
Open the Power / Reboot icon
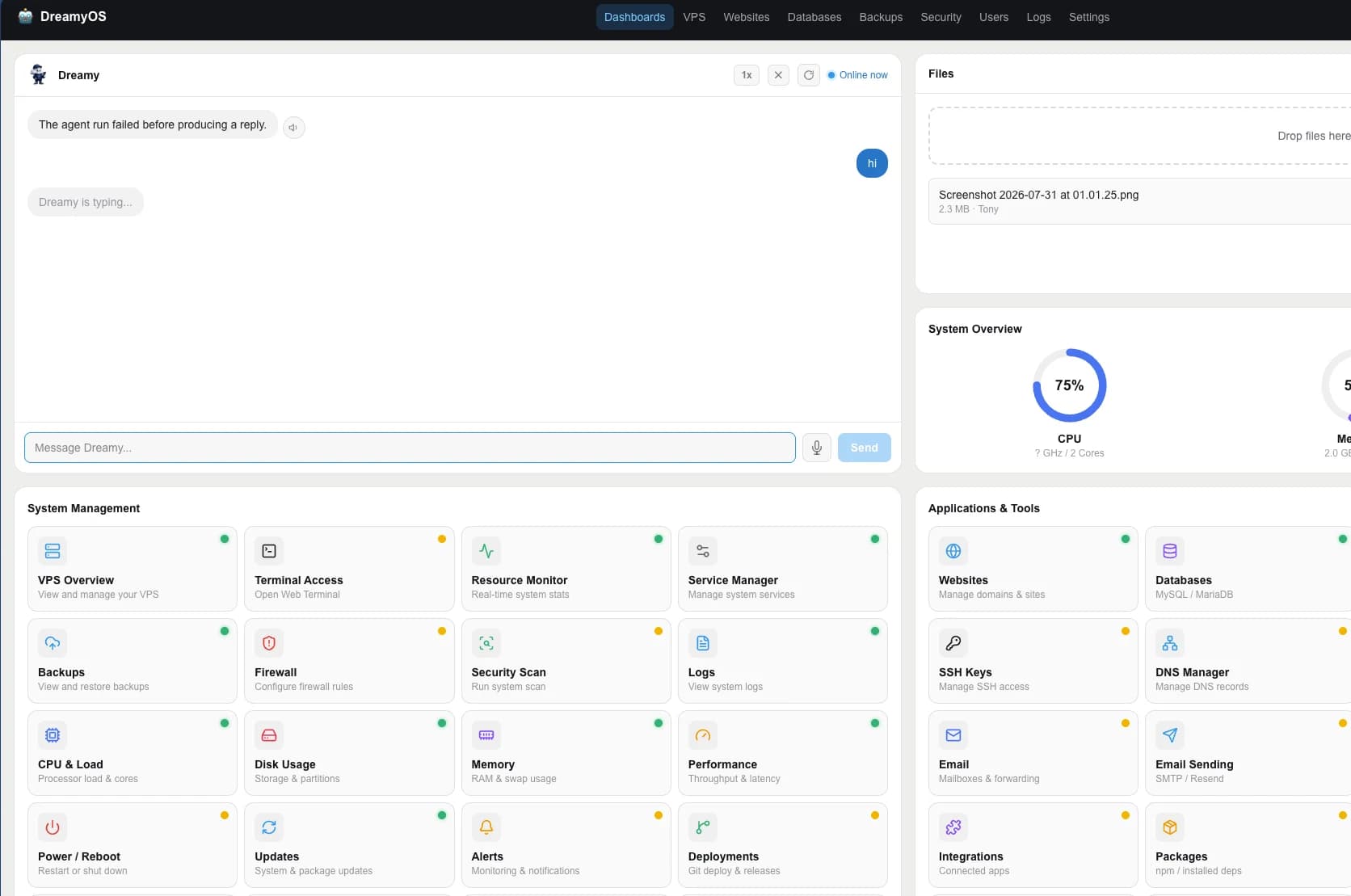coord(53,827)
